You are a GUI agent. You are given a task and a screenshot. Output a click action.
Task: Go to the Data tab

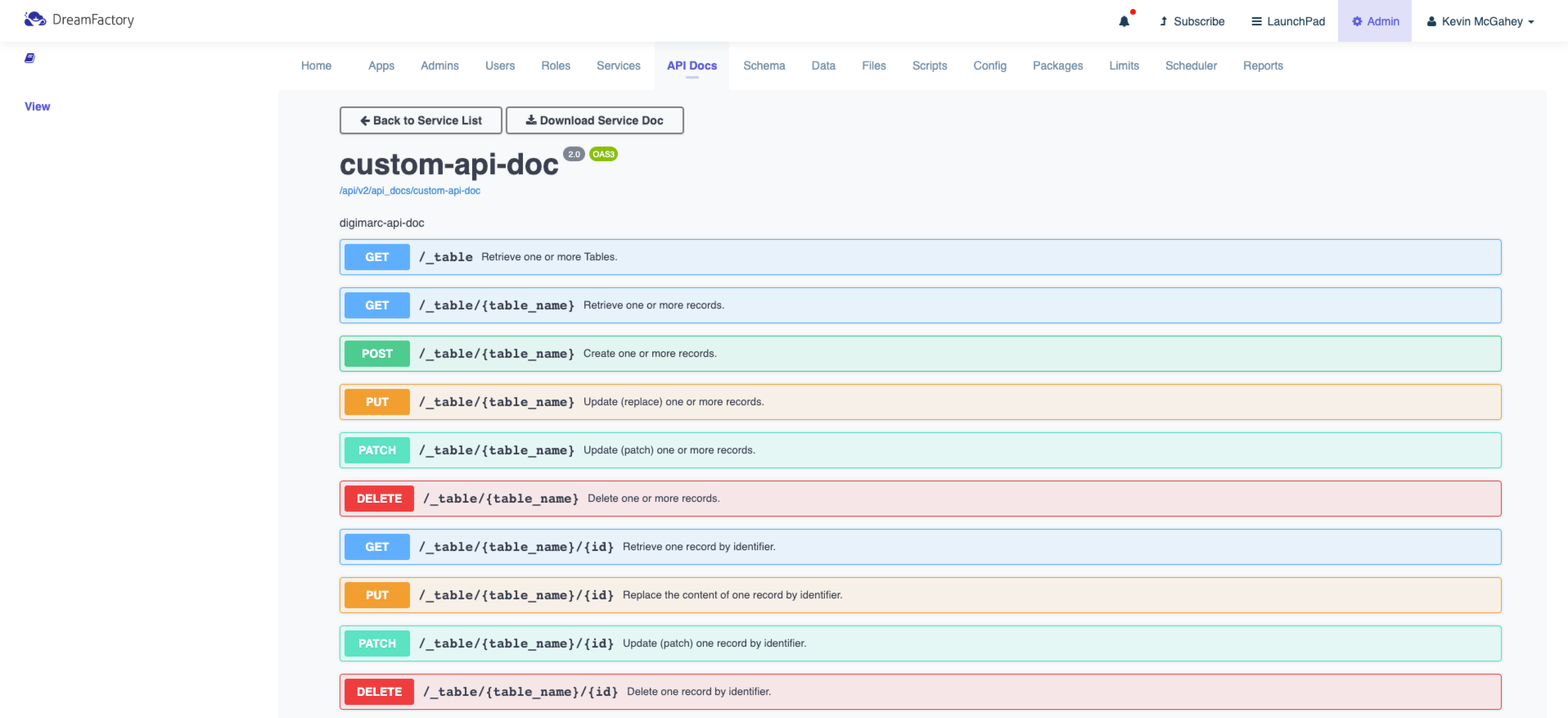pyautogui.click(x=823, y=65)
